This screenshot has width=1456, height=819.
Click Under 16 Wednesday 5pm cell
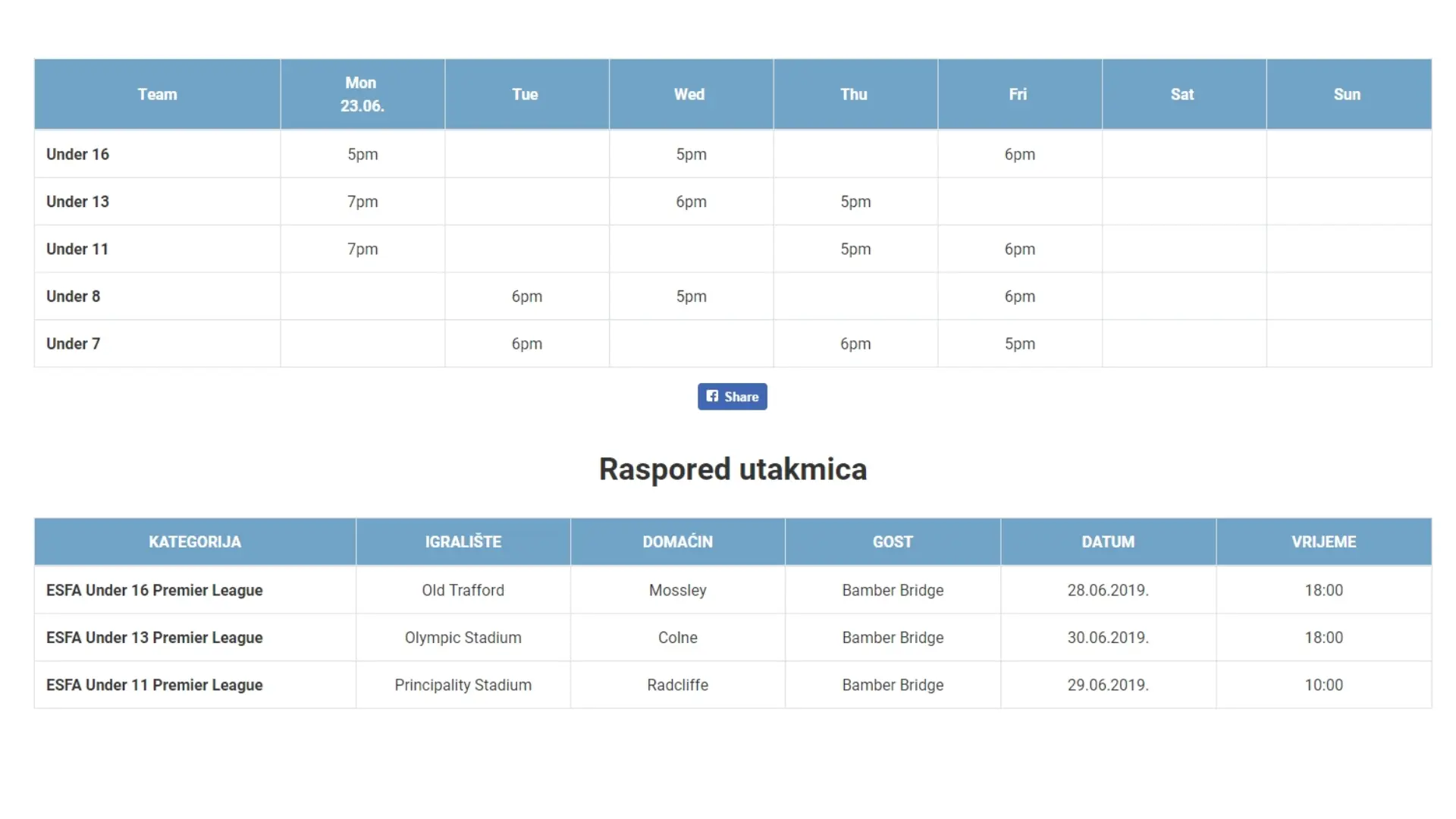(x=691, y=154)
